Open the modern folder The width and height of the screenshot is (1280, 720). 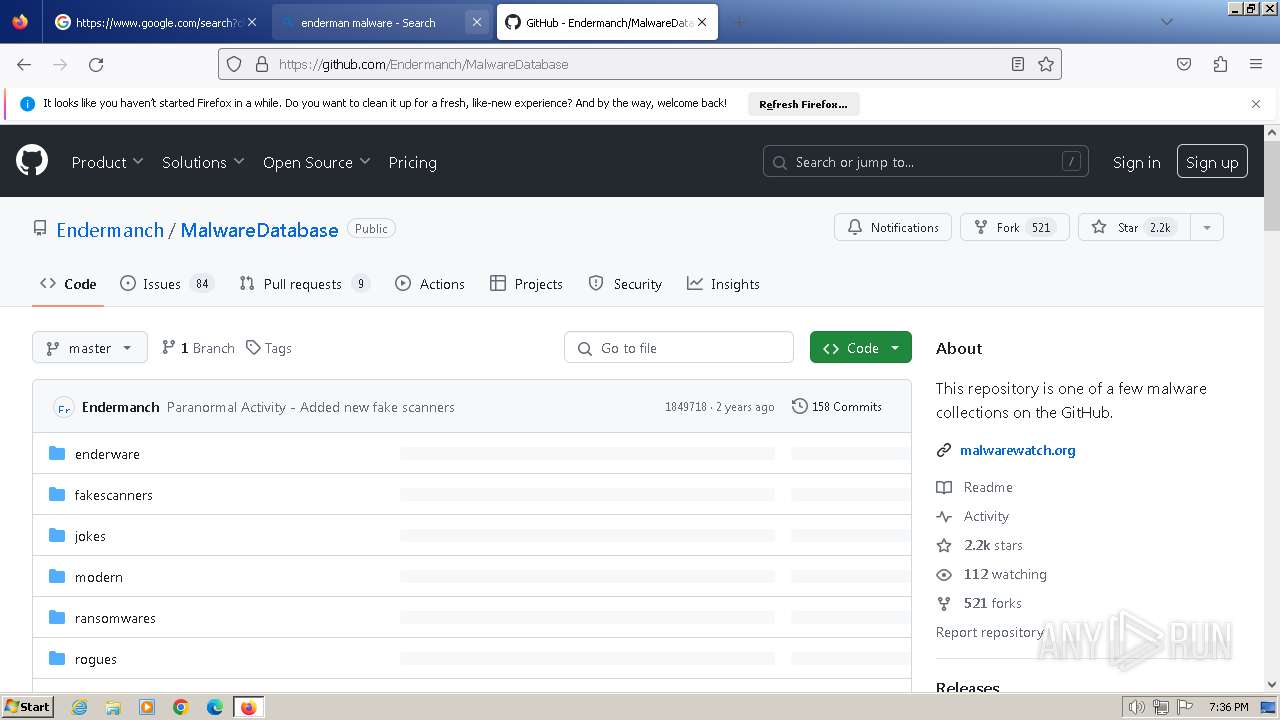click(99, 577)
